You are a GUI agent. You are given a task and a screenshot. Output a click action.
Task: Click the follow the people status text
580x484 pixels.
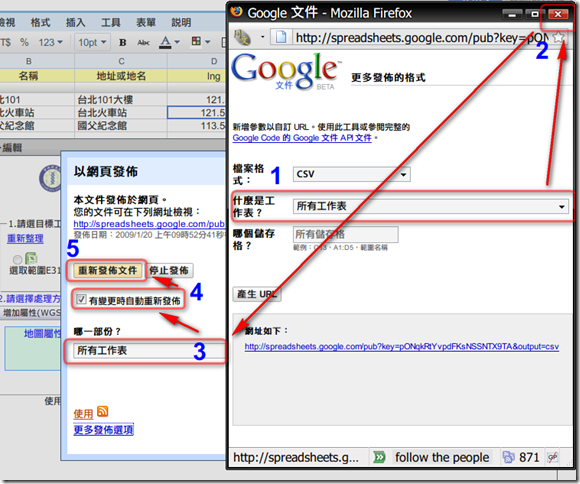pyautogui.click(x=442, y=458)
